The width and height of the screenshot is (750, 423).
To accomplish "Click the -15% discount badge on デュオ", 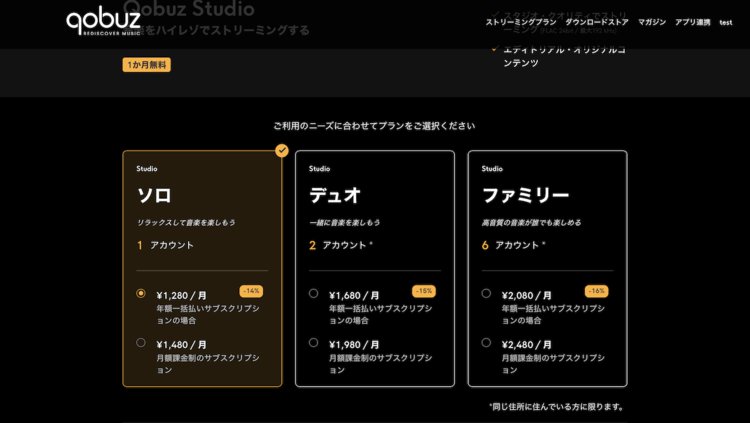I will [424, 291].
